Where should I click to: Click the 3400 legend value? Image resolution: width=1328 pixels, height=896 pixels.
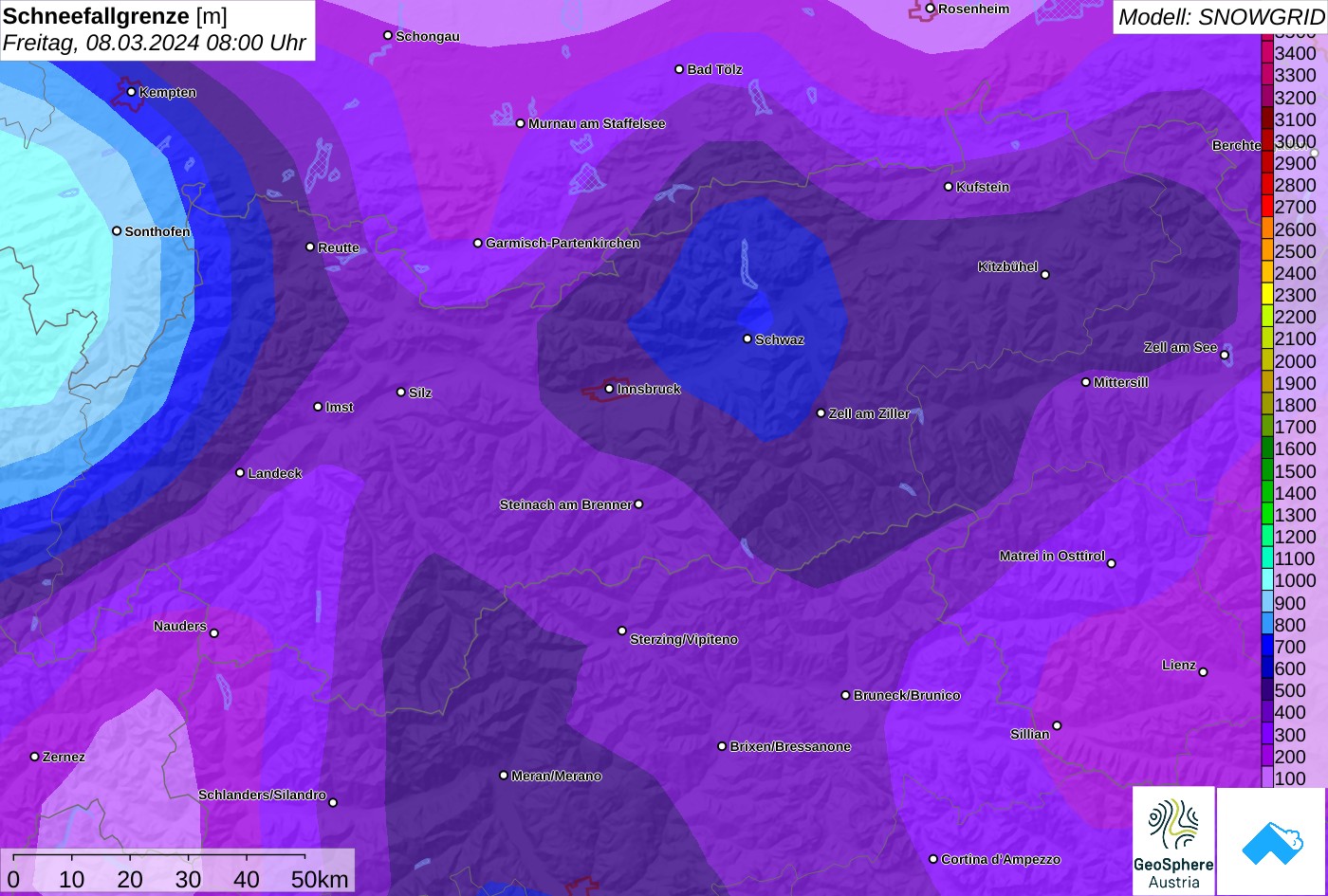tap(1296, 54)
